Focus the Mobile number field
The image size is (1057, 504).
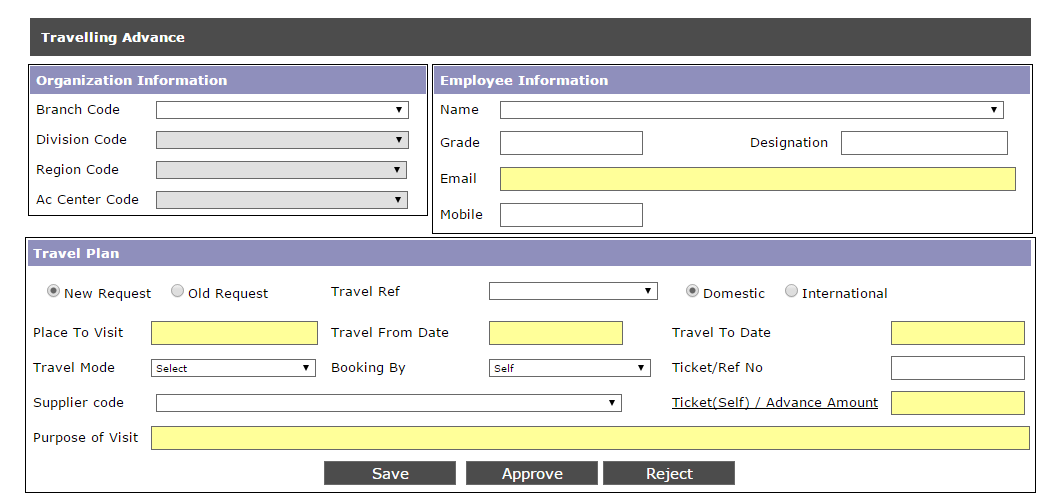click(x=571, y=215)
